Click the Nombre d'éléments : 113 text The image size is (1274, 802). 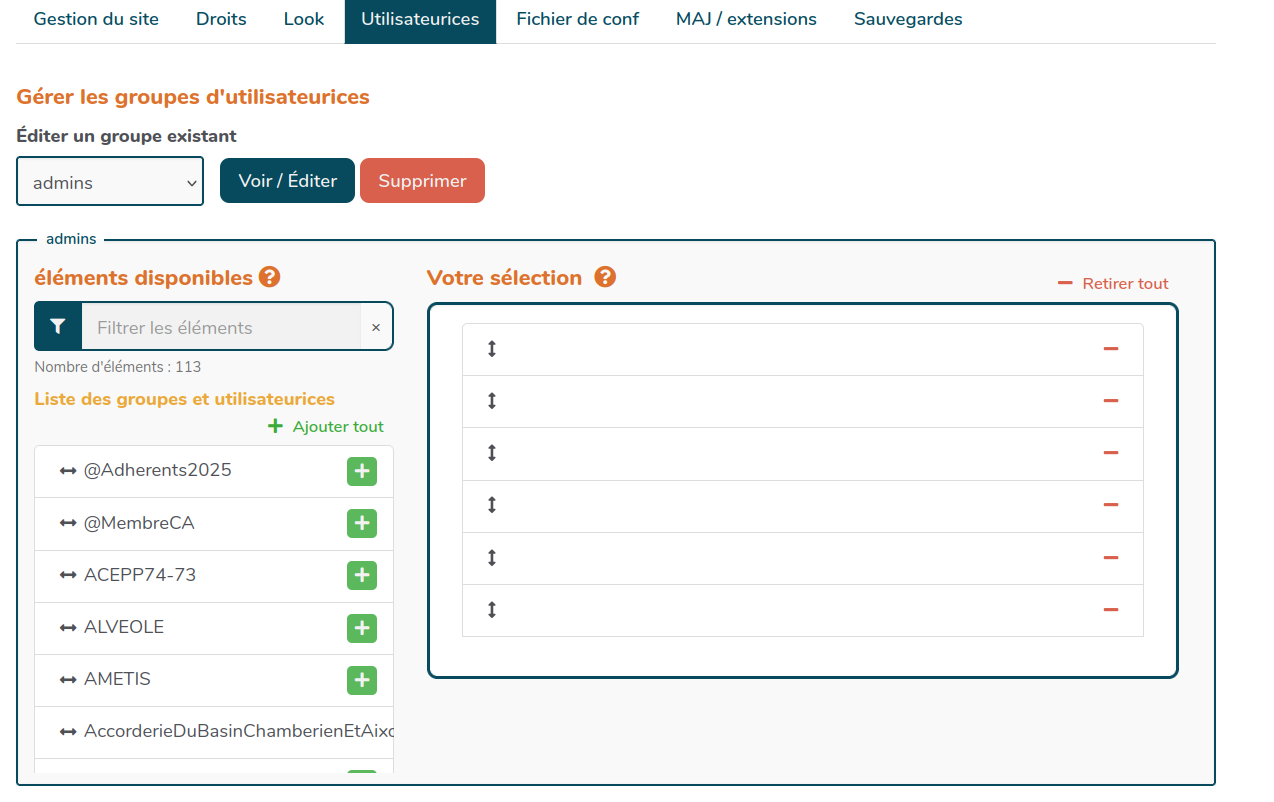pyautogui.click(x=118, y=367)
